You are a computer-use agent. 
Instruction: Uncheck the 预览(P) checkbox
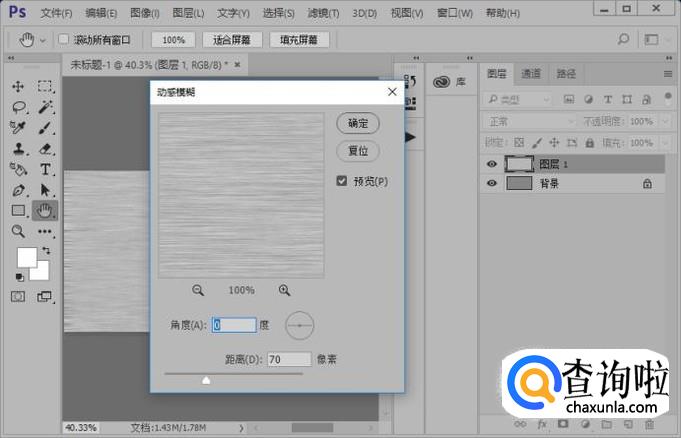(342, 181)
